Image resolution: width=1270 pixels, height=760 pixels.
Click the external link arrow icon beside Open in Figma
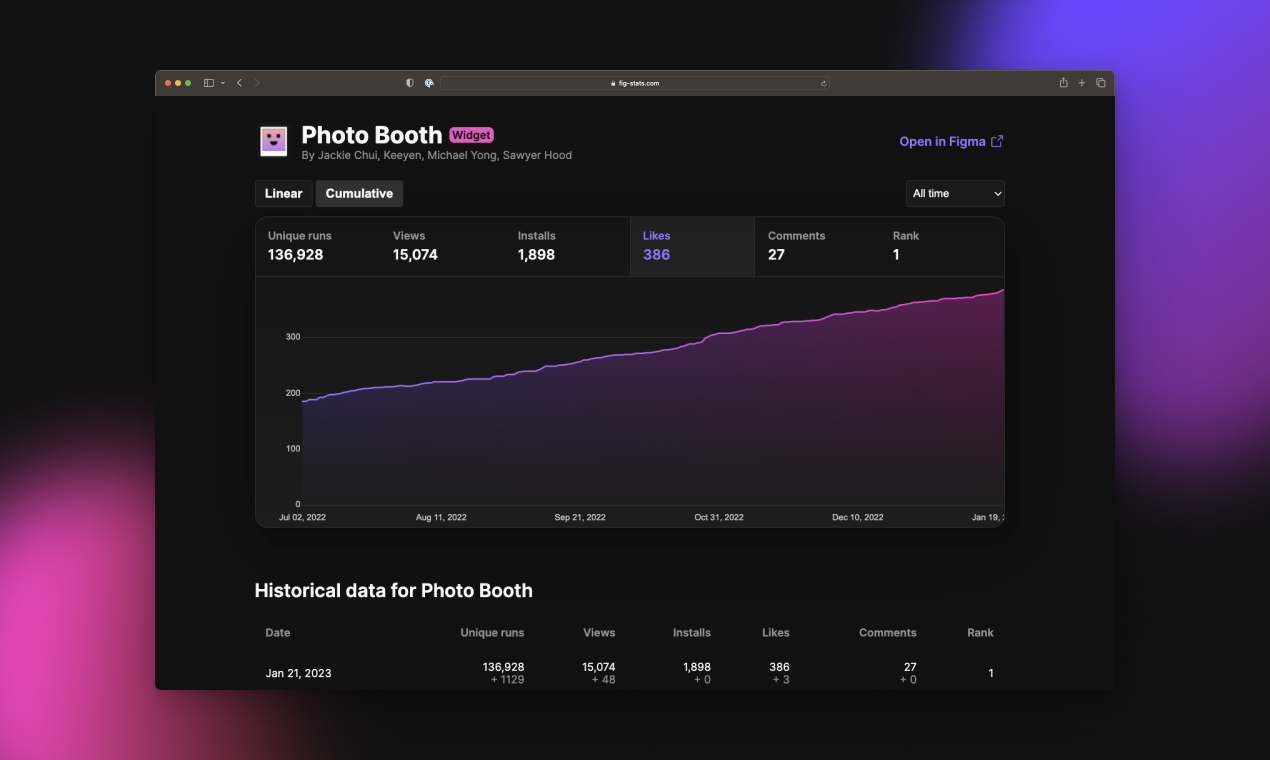coord(997,141)
